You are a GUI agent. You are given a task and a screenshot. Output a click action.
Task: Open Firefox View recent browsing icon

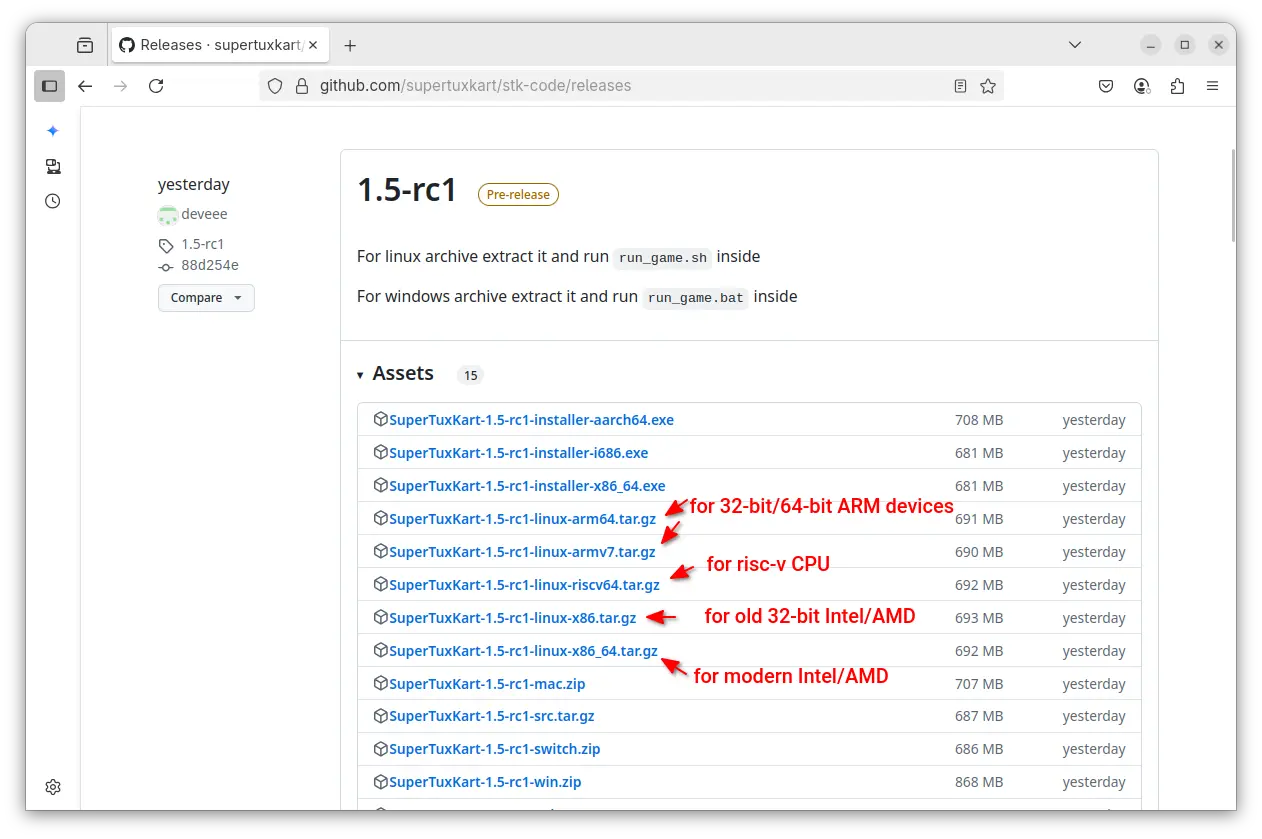85,45
